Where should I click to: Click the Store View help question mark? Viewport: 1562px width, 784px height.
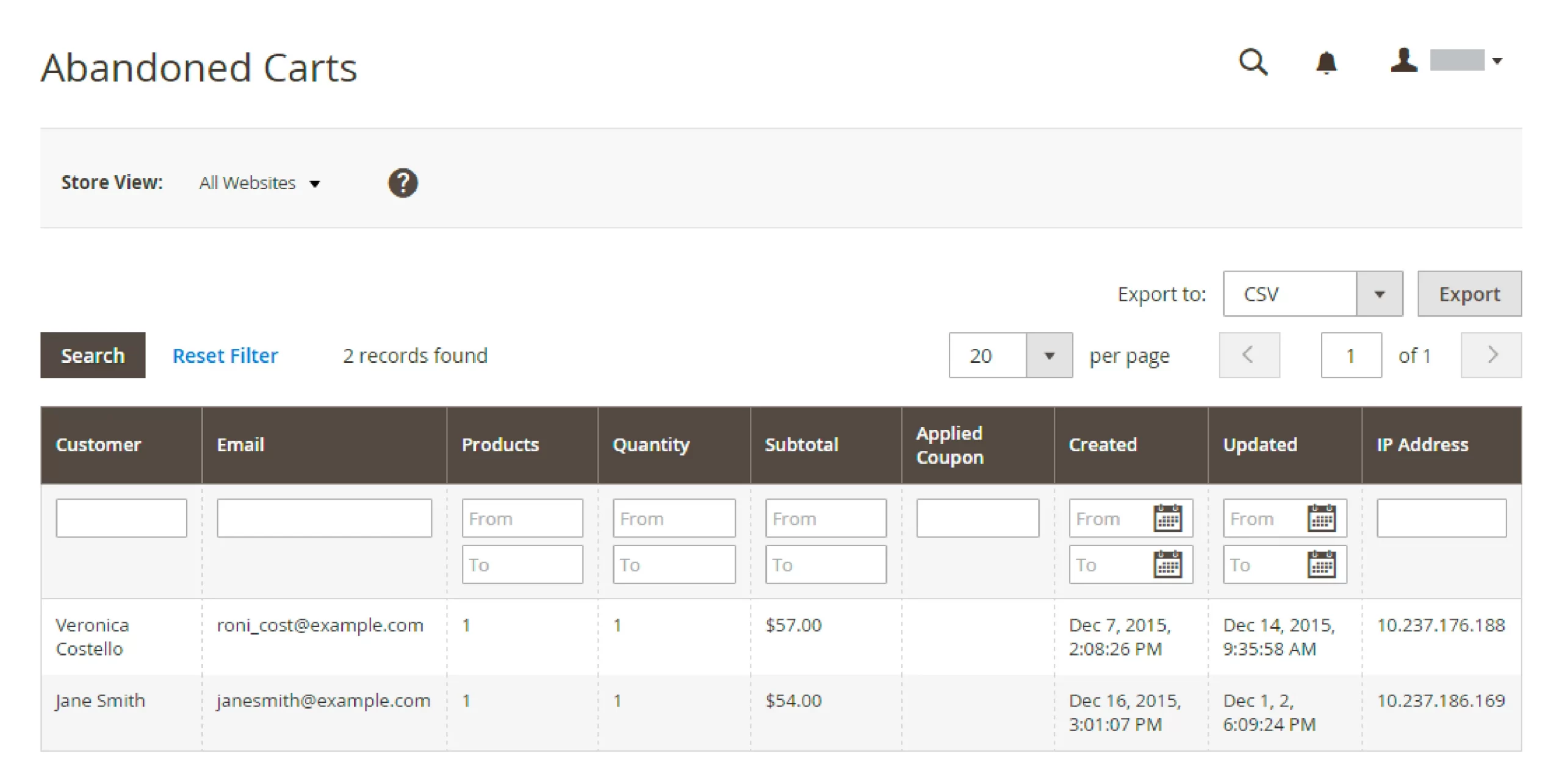point(403,183)
